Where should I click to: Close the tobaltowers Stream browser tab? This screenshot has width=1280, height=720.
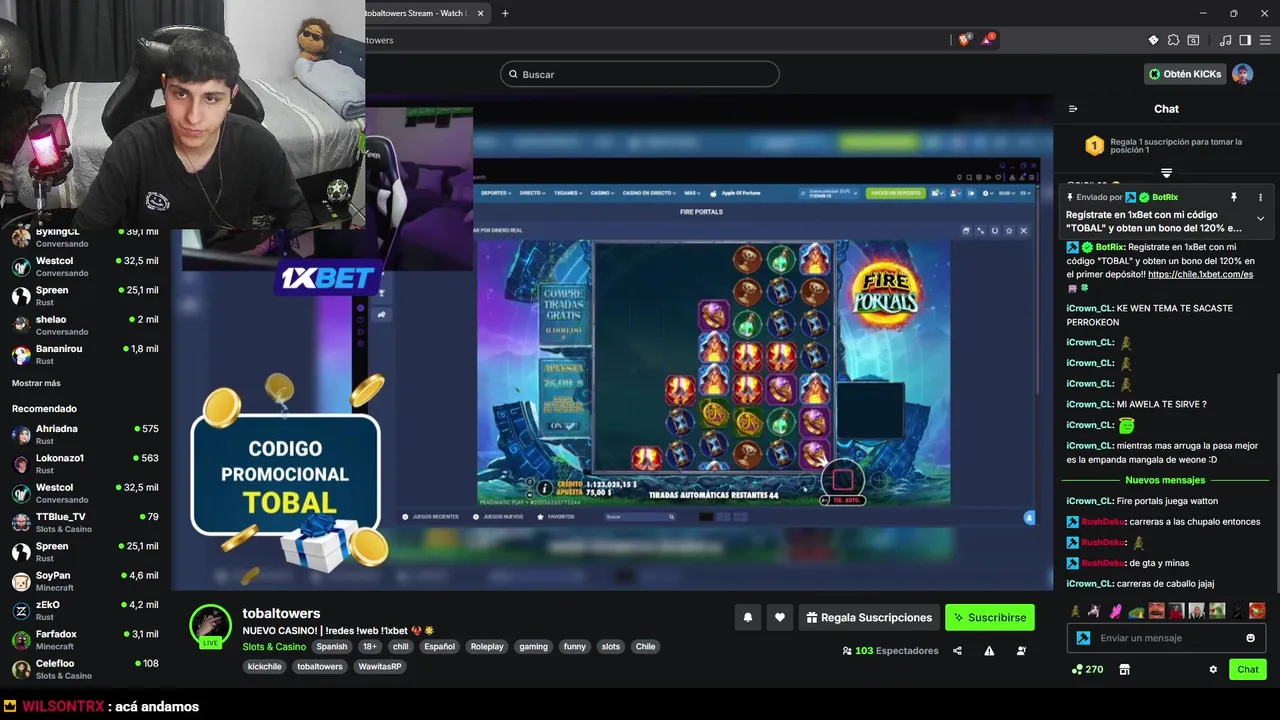480,13
